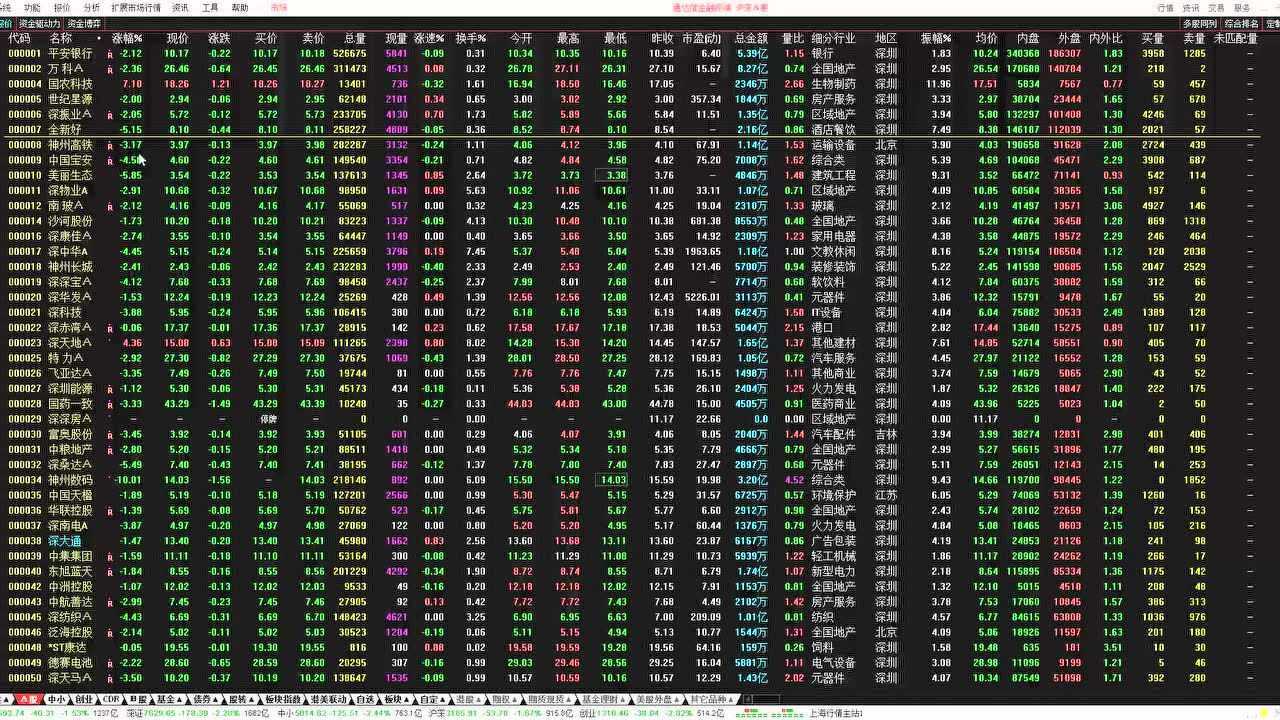Image resolution: width=1280 pixels, height=720 pixels.
Task: Select the 港美联动 bottom tab
Action: pos(329,700)
